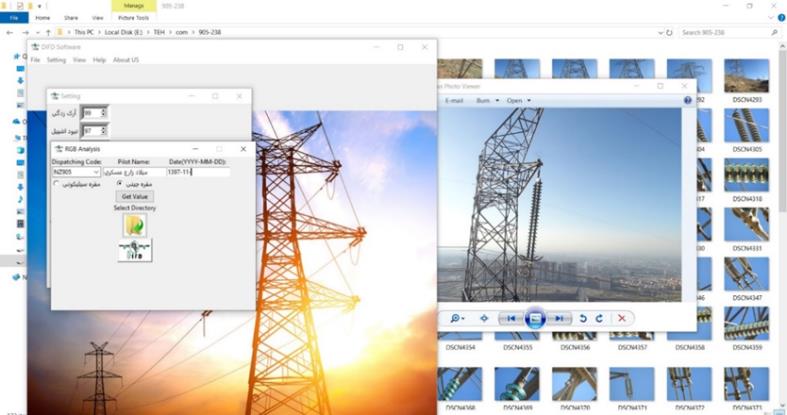Select the left radio button in RGB Analysis
Screen dimensions: 787x415
(57, 184)
